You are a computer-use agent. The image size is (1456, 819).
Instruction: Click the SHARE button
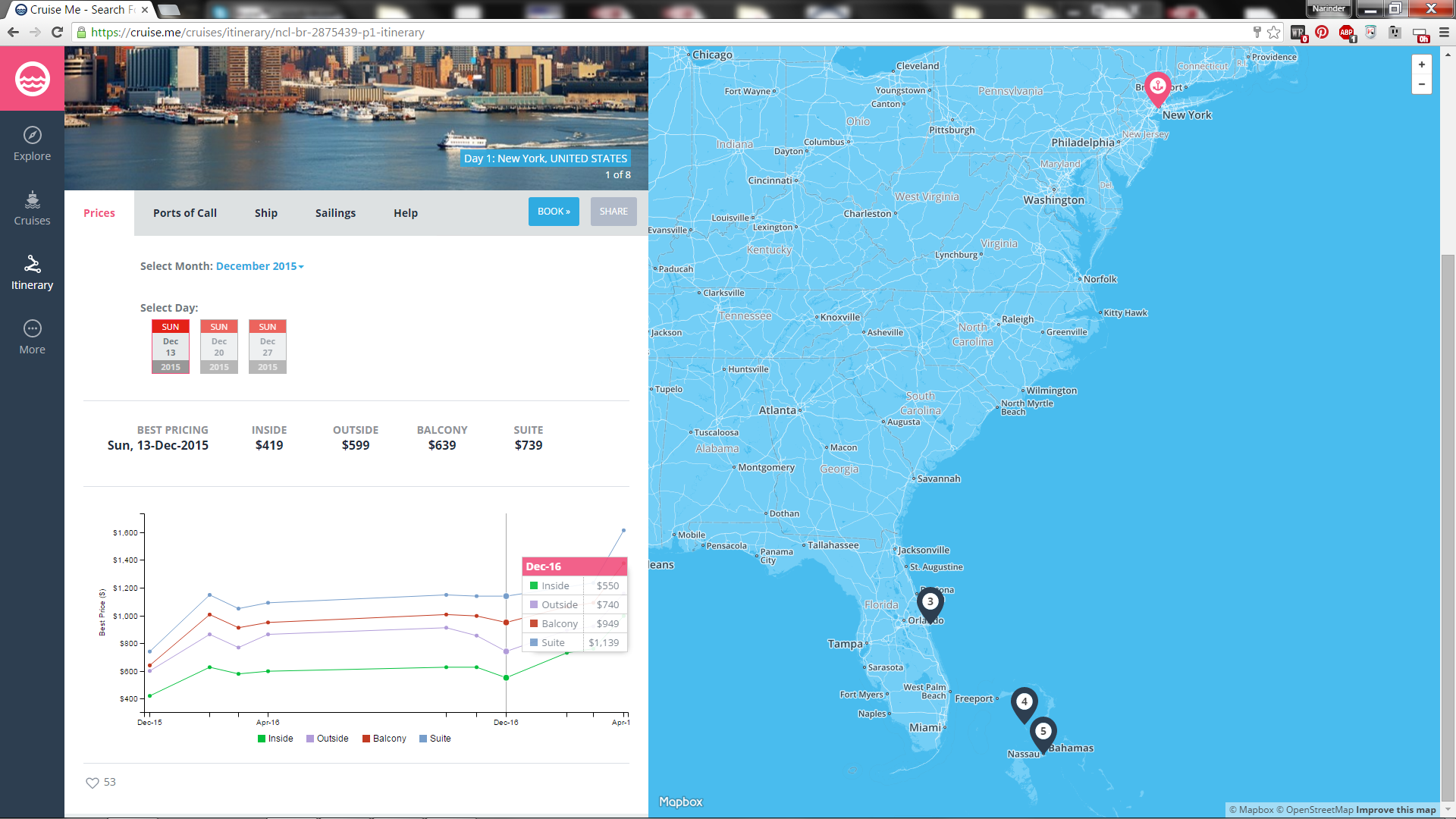coord(613,212)
